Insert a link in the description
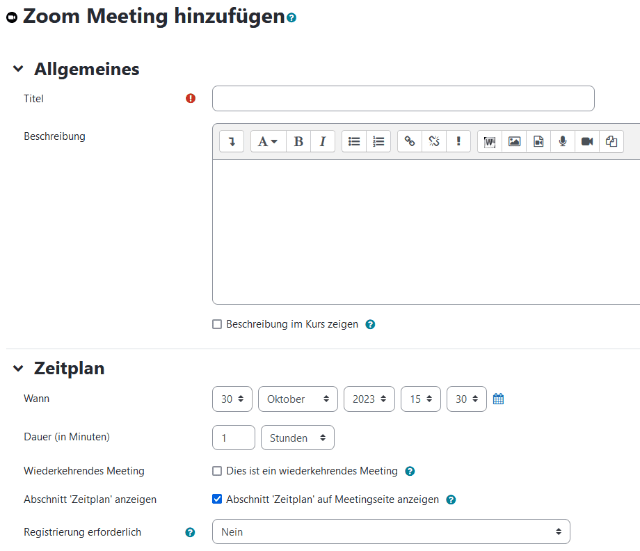Viewport: 640px width, 551px height. [x=410, y=142]
